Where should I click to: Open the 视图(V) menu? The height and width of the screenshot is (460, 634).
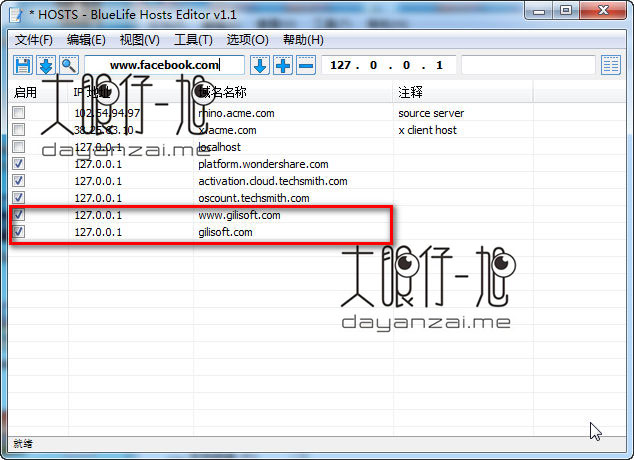coord(139,40)
